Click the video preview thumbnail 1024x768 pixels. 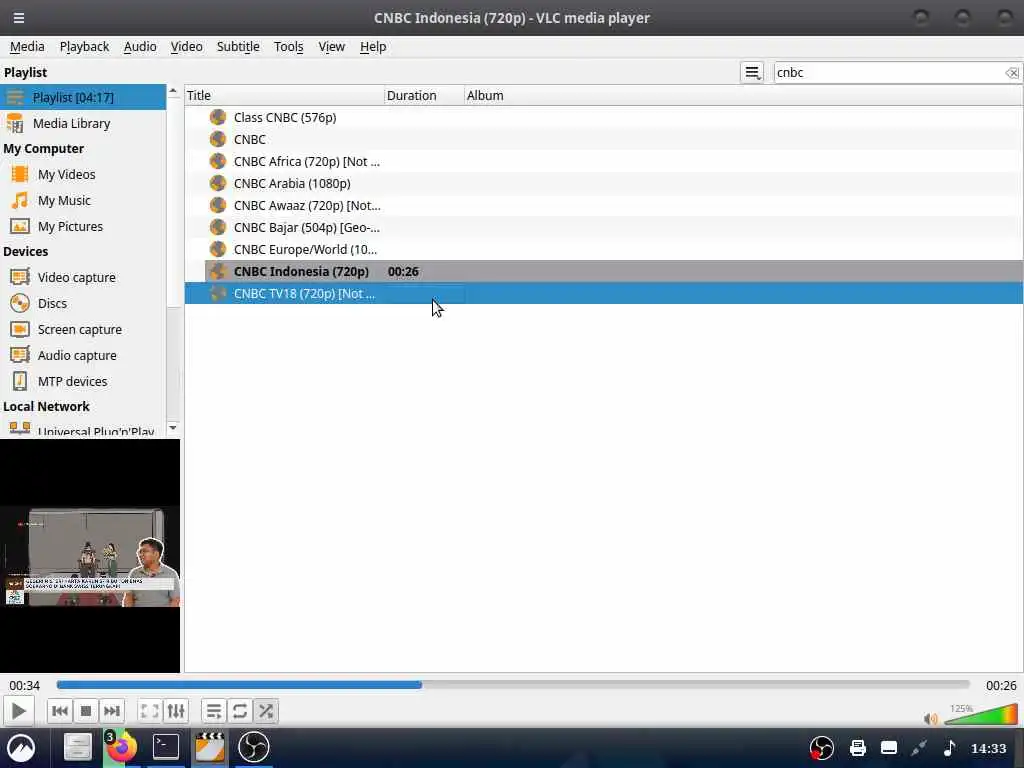pos(90,557)
